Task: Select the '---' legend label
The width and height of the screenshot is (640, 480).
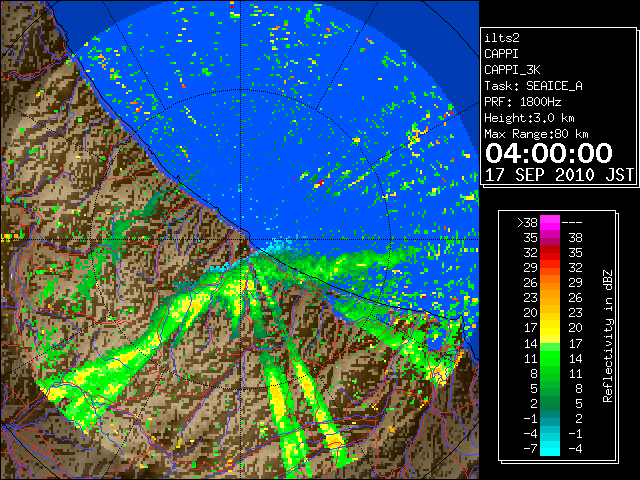Action: click(572, 223)
